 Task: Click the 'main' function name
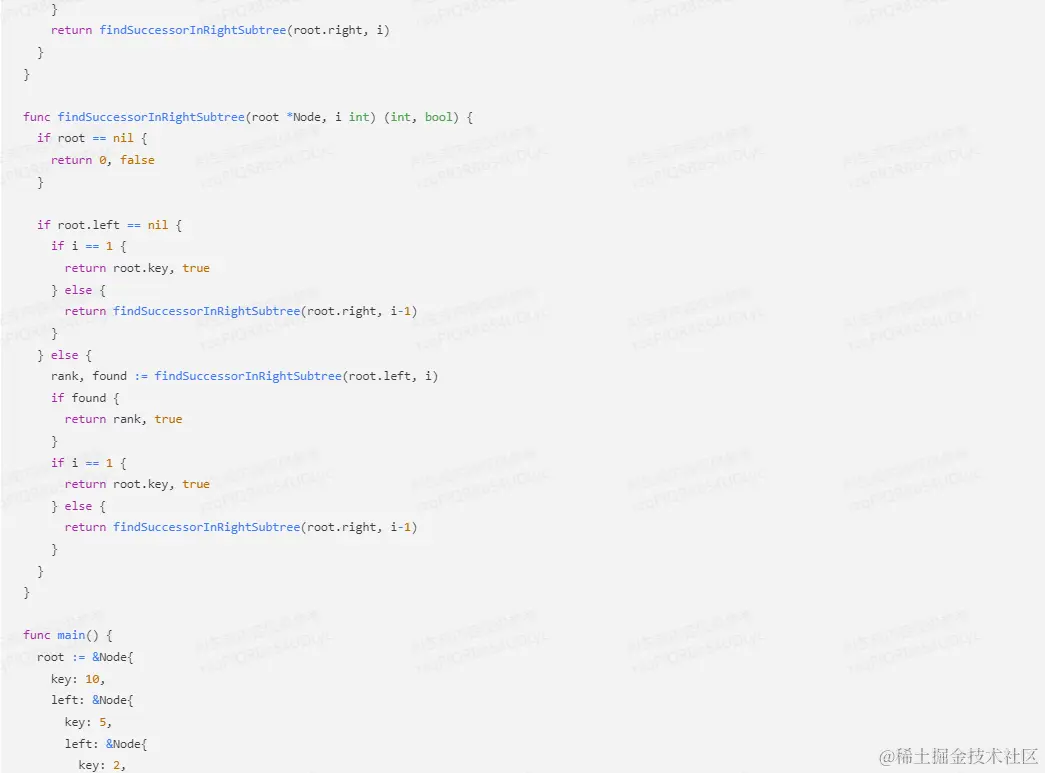point(71,635)
